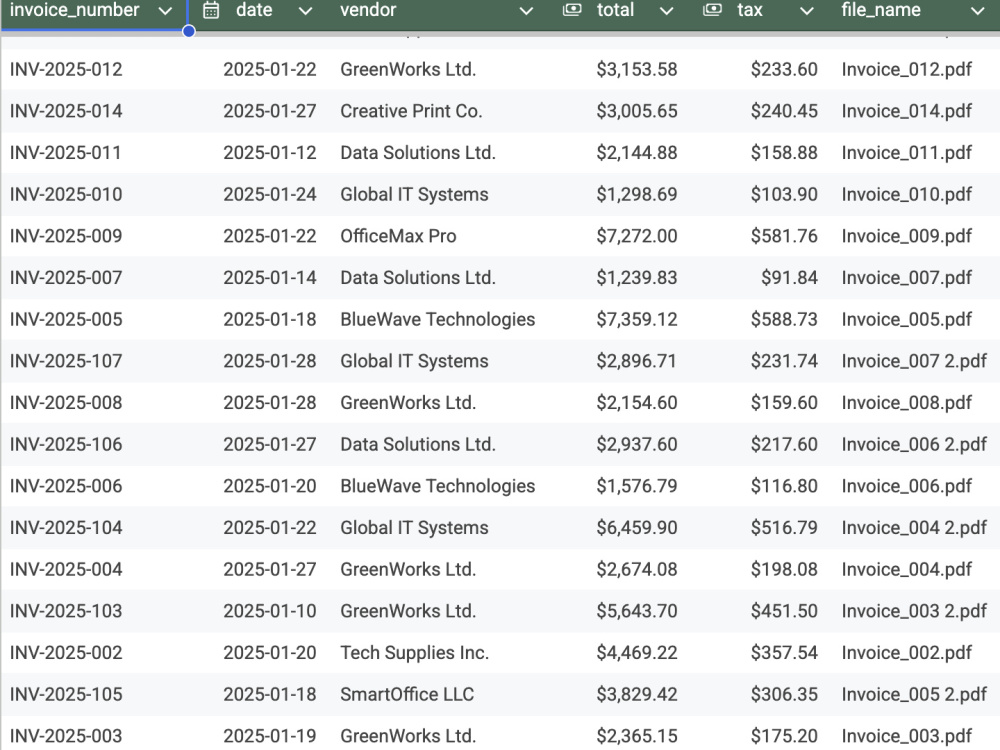Viewport: 1000px width, 750px height.
Task: Click file name Invoice_005 2.pdf
Action: [914, 694]
